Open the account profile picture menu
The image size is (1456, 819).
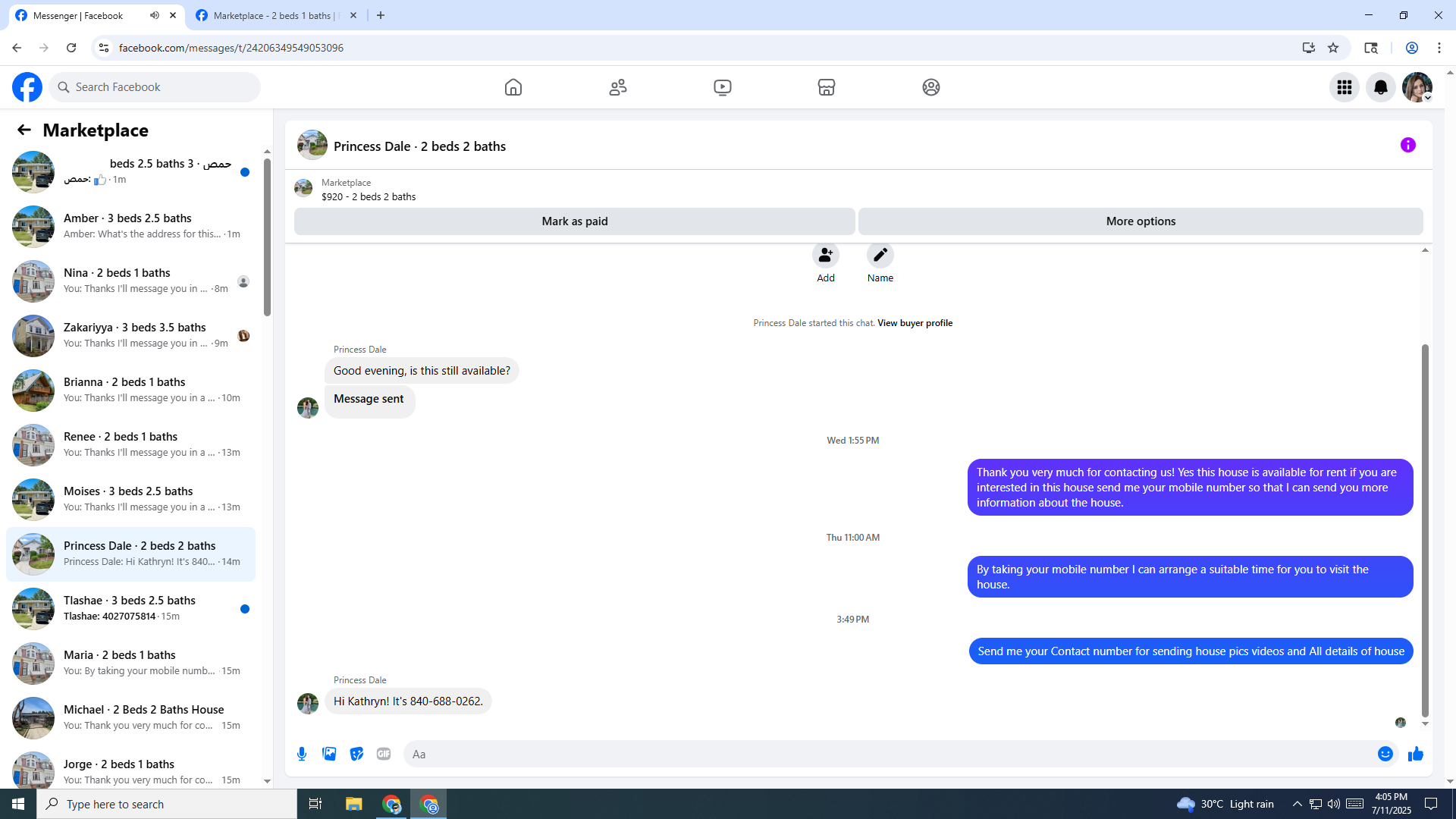pyautogui.click(x=1417, y=87)
